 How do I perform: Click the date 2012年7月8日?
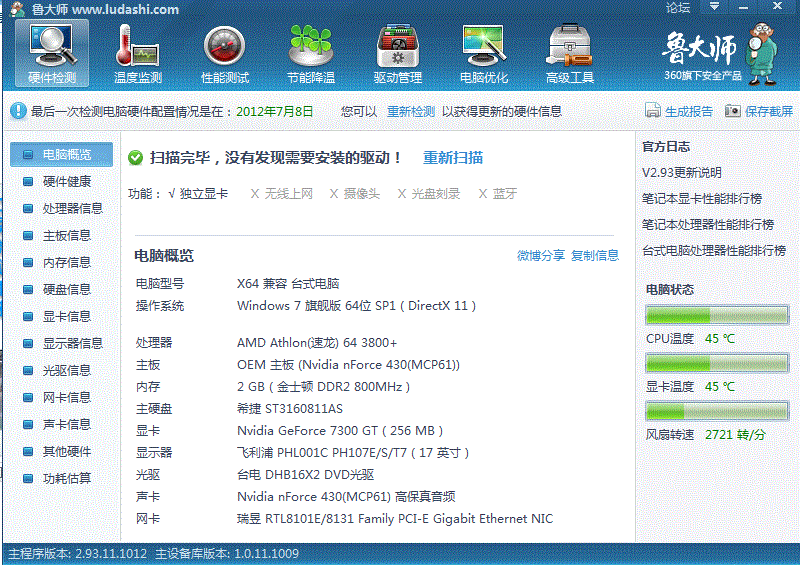274,111
